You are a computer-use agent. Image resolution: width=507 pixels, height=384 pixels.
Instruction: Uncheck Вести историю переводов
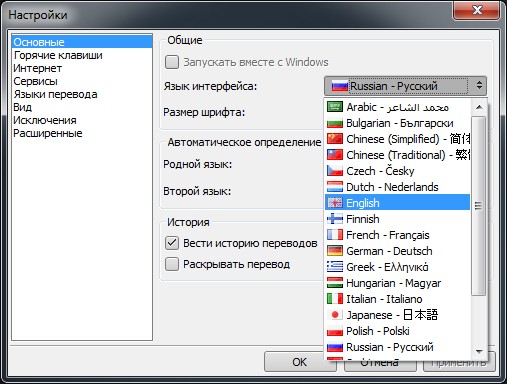(172, 243)
